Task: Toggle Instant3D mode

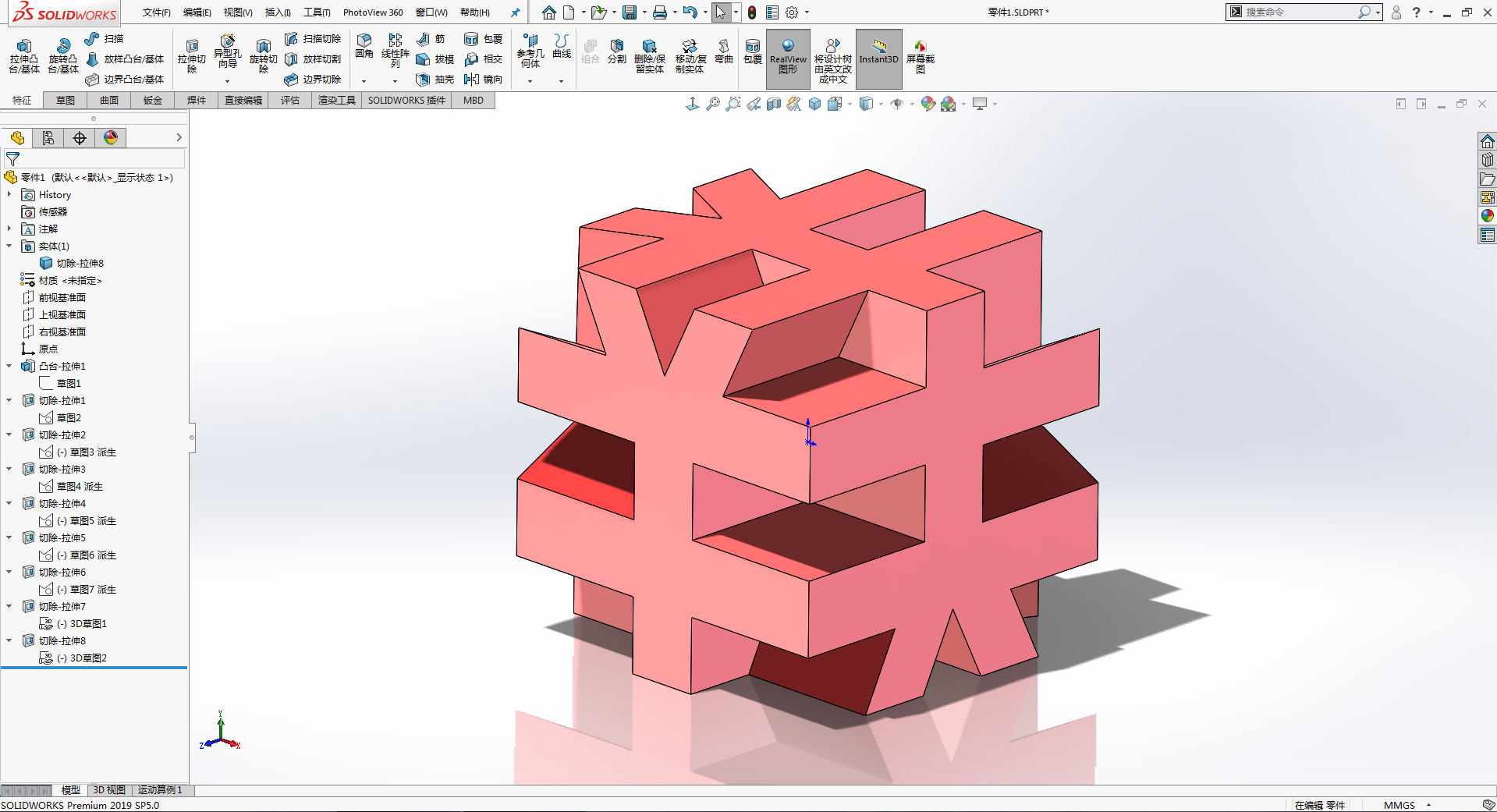Action: coord(879,58)
